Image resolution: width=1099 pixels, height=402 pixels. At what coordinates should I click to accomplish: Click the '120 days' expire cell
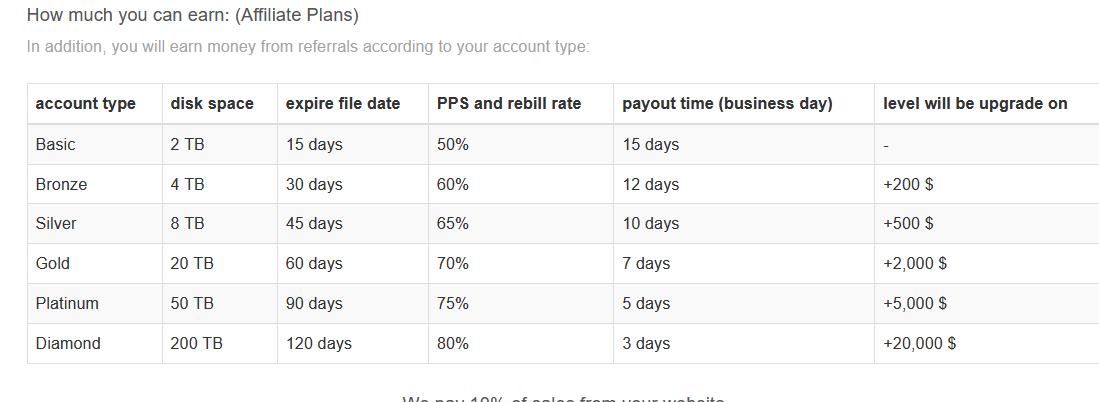tap(353, 344)
